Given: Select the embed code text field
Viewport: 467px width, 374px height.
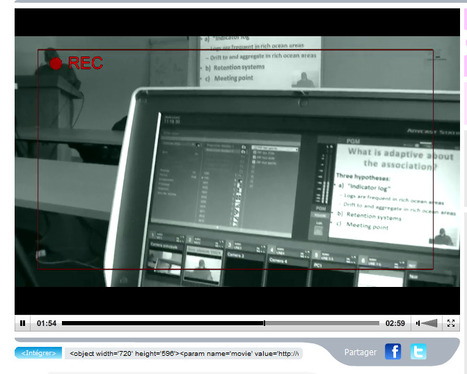Looking at the screenshot, I should [184, 354].
